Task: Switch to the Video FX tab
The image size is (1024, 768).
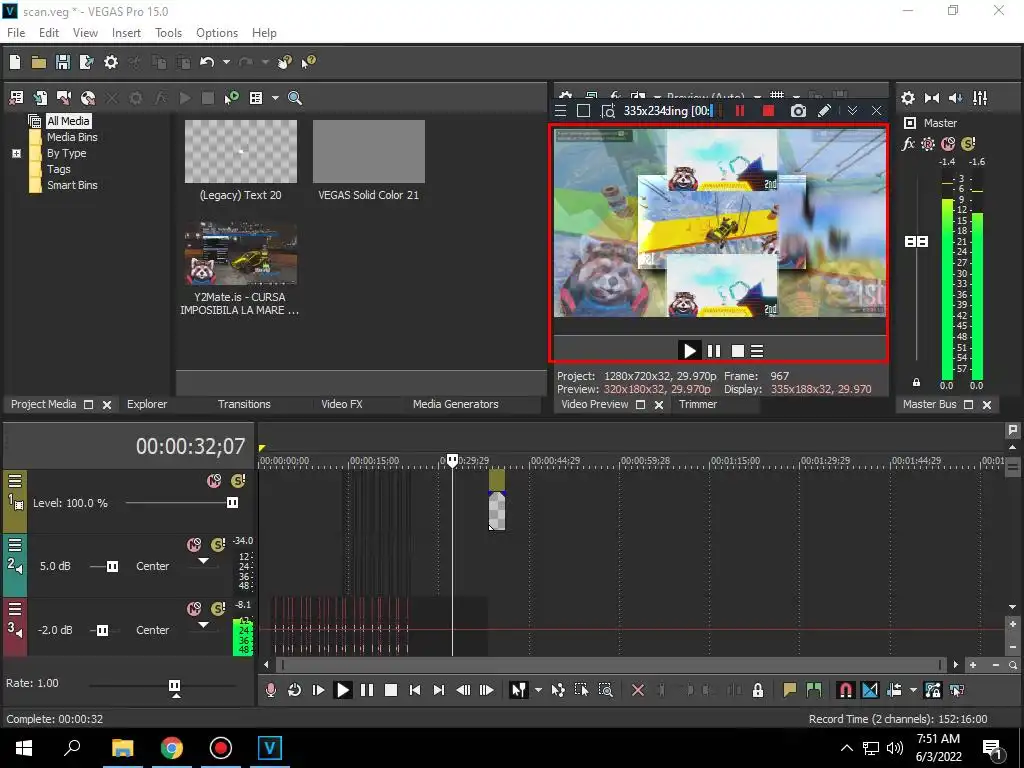Action: tap(342, 404)
